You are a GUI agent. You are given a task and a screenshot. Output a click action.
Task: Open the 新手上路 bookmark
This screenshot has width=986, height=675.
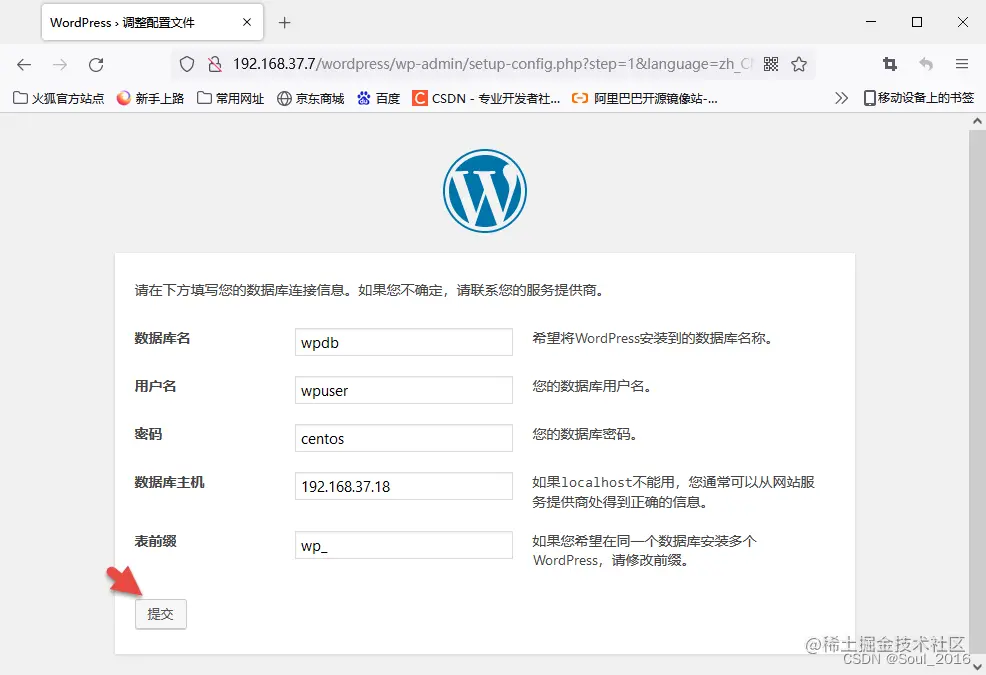(150, 98)
